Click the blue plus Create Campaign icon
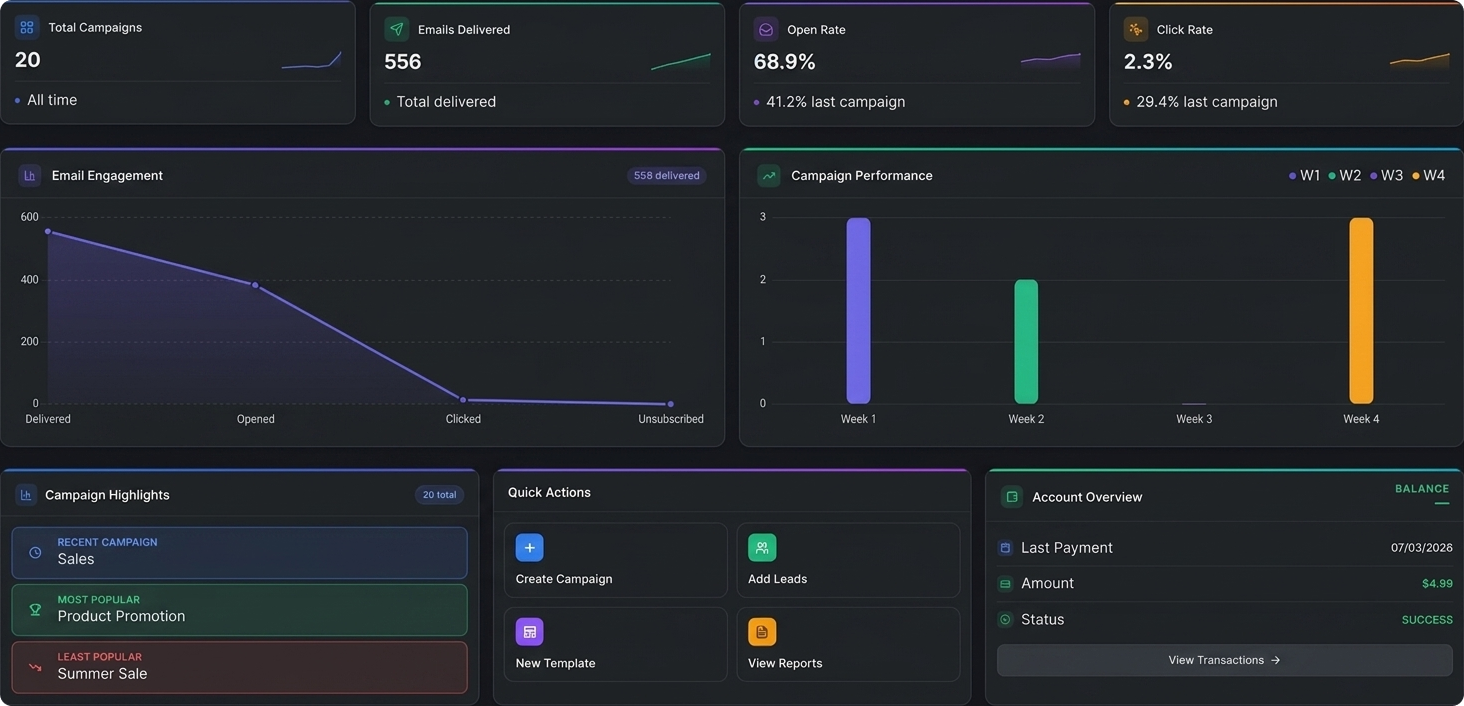This screenshot has height=706, width=1464. (530, 548)
